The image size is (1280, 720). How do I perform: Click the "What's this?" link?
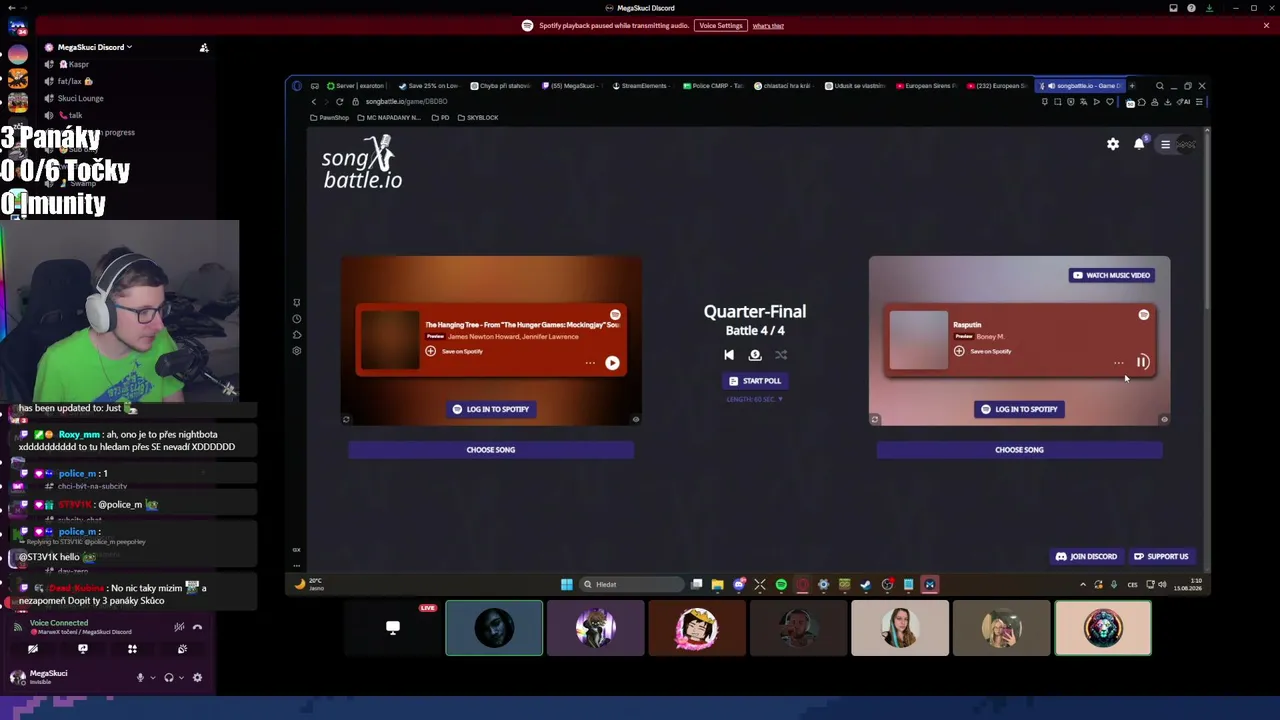point(768,26)
